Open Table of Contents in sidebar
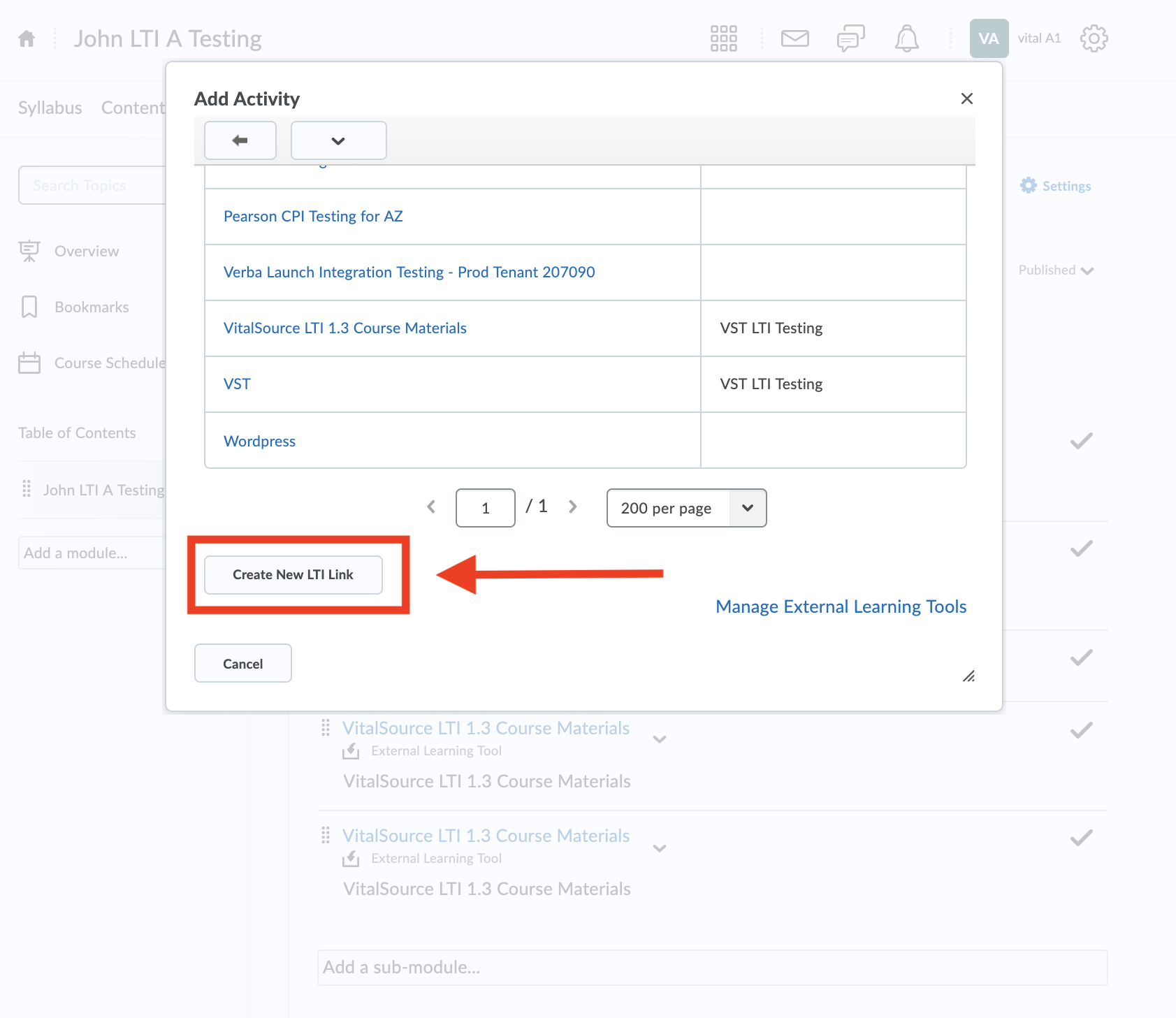 click(x=77, y=433)
